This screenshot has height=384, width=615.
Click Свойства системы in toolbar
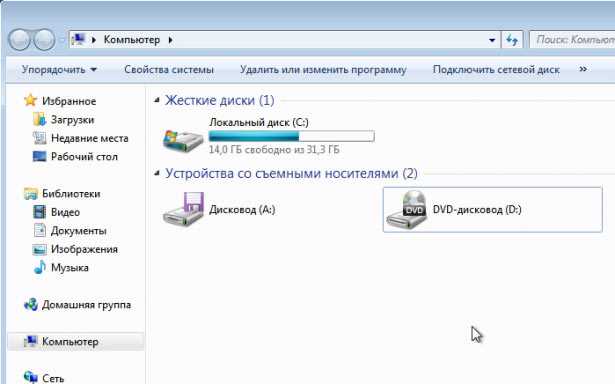[169, 70]
